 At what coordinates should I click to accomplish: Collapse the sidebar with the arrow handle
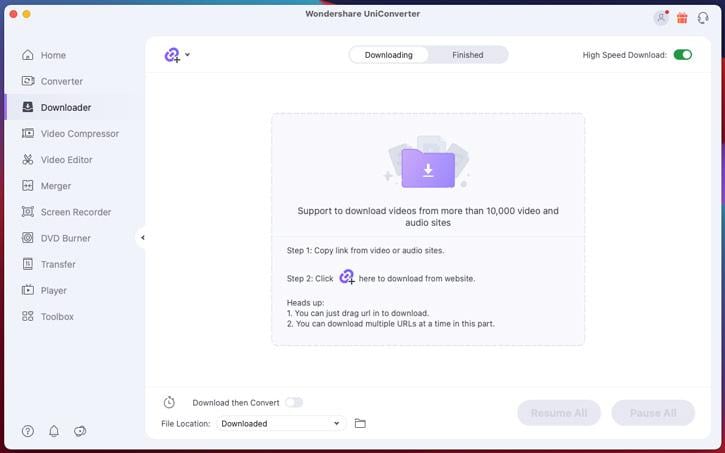pos(142,238)
